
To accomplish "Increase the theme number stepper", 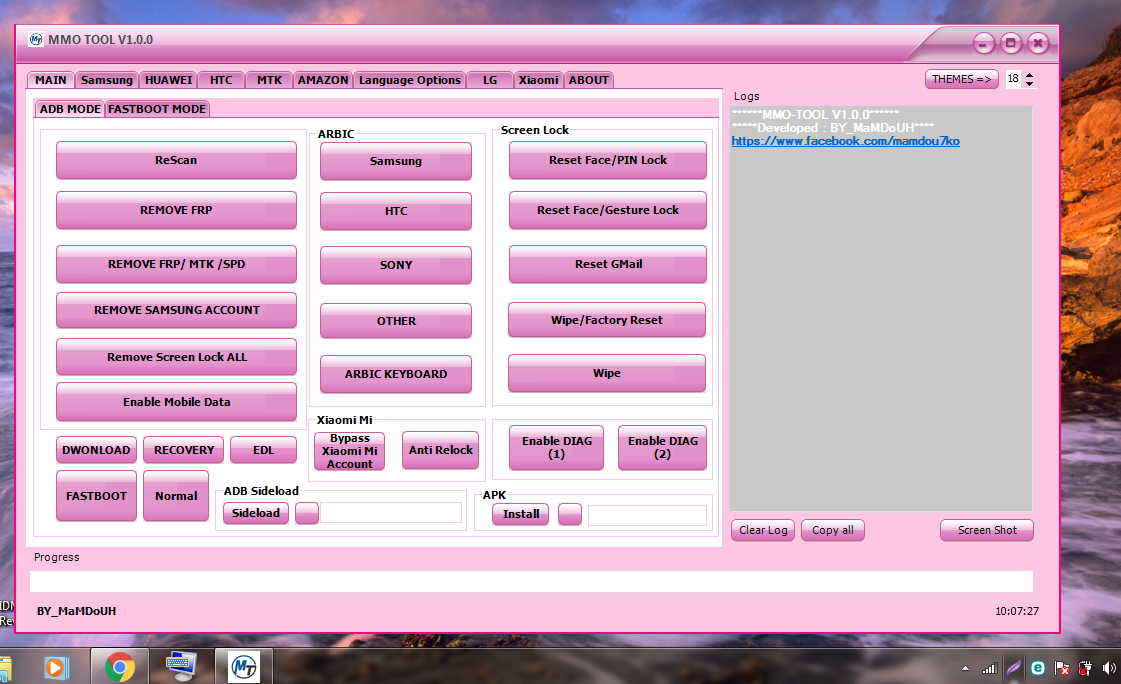I will coord(1029,75).
